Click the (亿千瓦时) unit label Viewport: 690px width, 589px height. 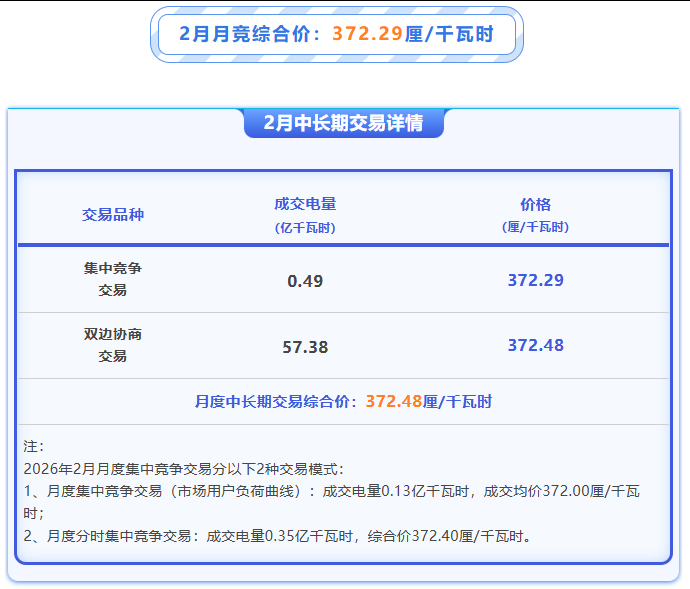point(305,227)
